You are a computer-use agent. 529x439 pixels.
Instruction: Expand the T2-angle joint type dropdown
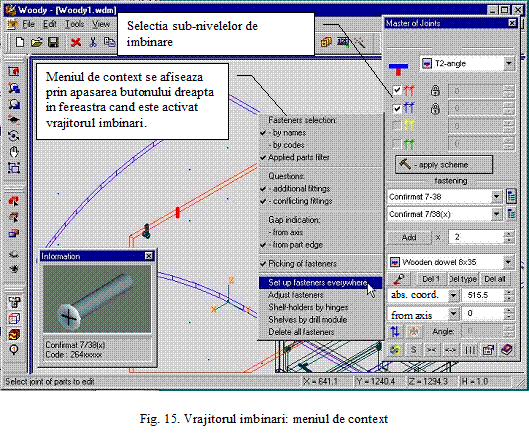[508, 63]
